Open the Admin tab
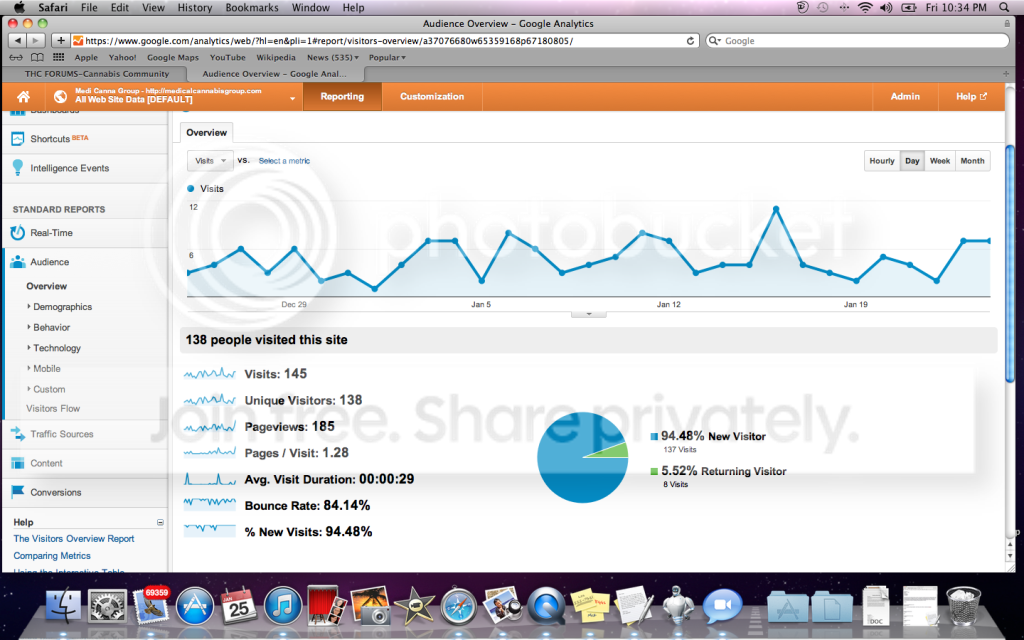This screenshot has height=640, width=1024. [x=905, y=96]
